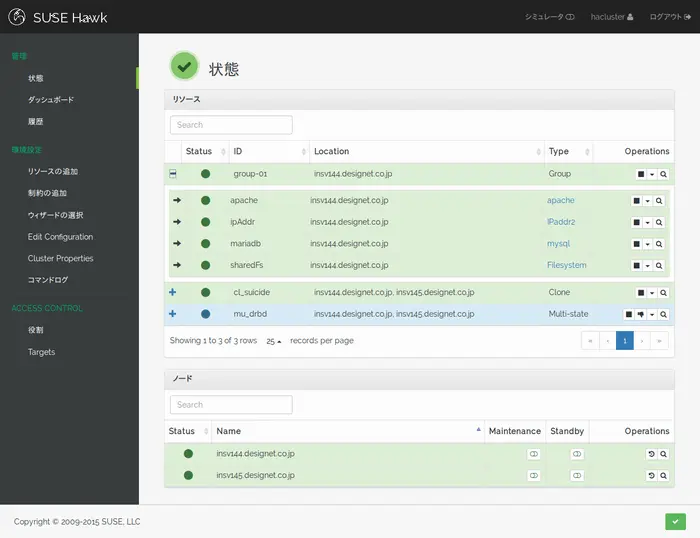700x538 pixels.
Task: View details of the apache resource
Action: pos(661,200)
